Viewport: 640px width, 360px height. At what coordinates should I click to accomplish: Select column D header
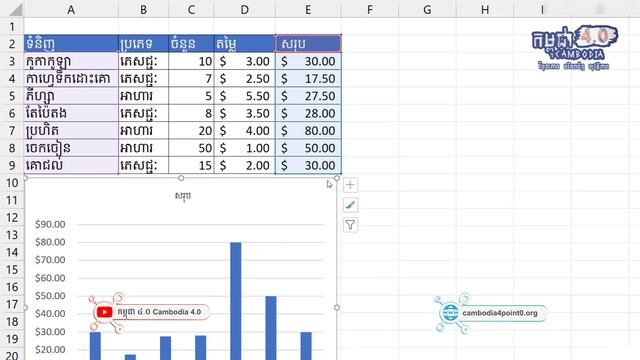click(244, 9)
